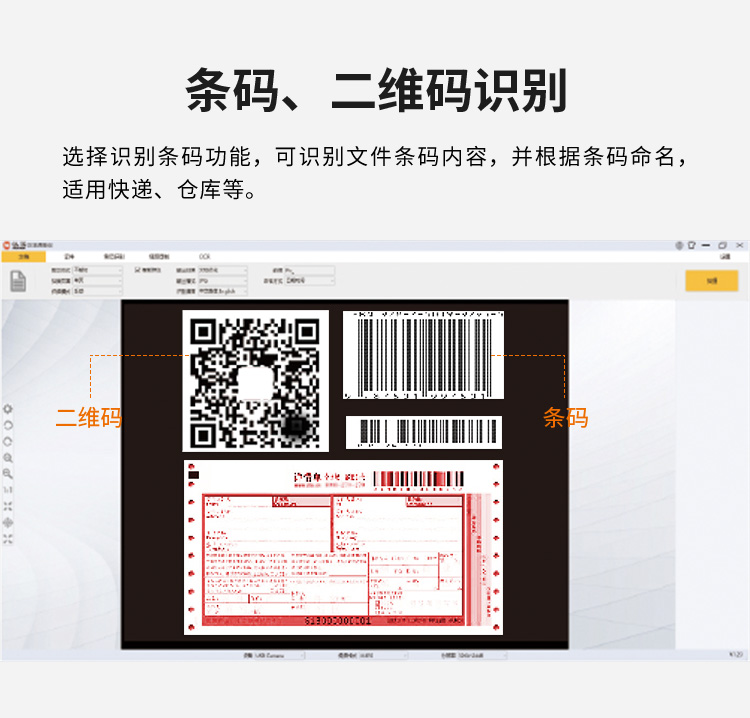Click the red app logo in title bar
Screen dimensions: 750x718
(7, 245)
